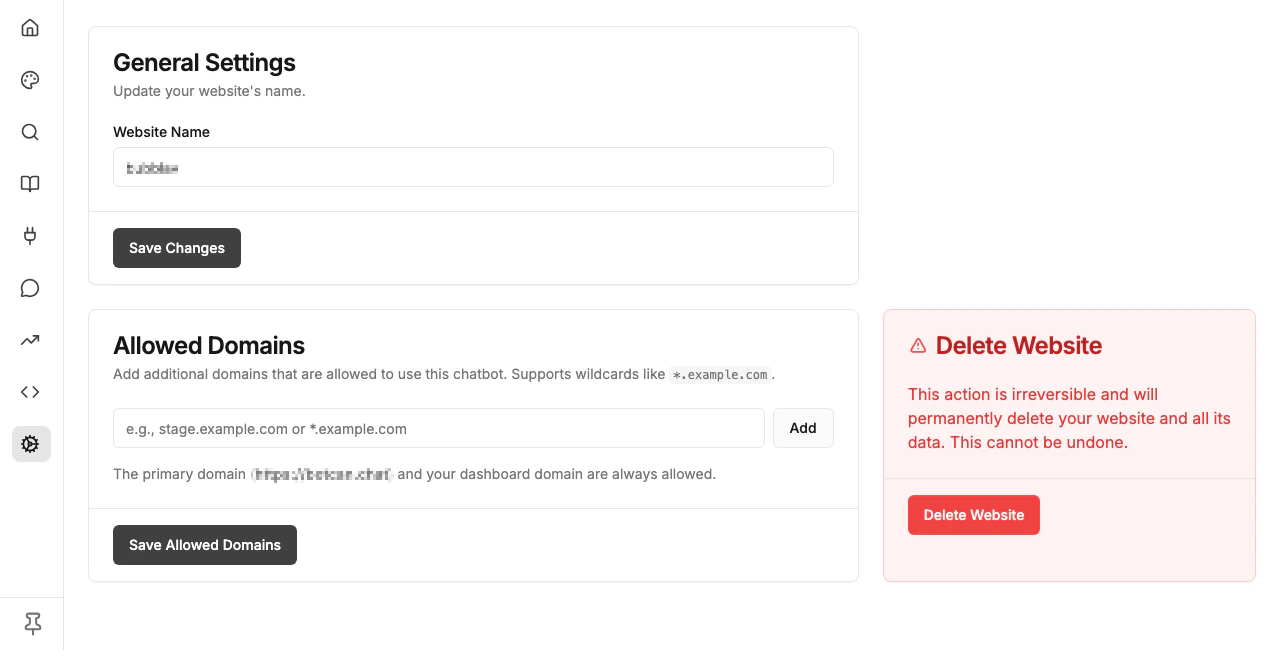
Task: Select the Appearance palette icon
Action: click(x=29, y=80)
